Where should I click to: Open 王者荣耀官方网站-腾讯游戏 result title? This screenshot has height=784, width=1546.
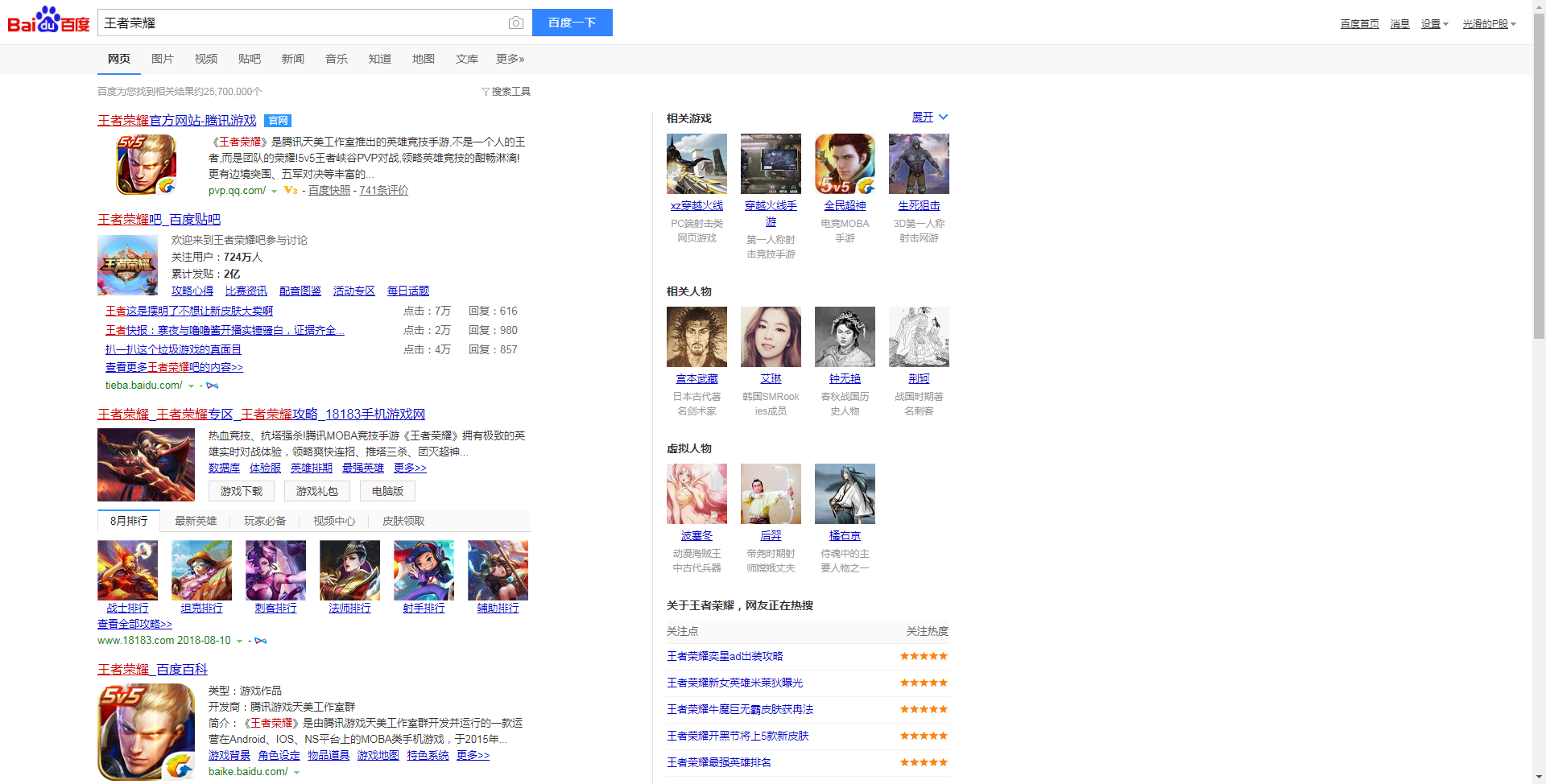[x=177, y=120]
